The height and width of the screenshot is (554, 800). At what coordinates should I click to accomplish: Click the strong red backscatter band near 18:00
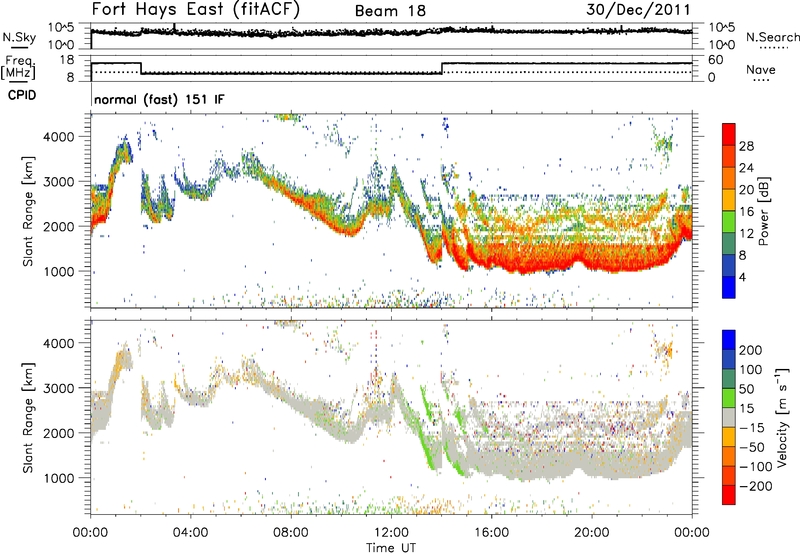pyautogui.click(x=541, y=258)
